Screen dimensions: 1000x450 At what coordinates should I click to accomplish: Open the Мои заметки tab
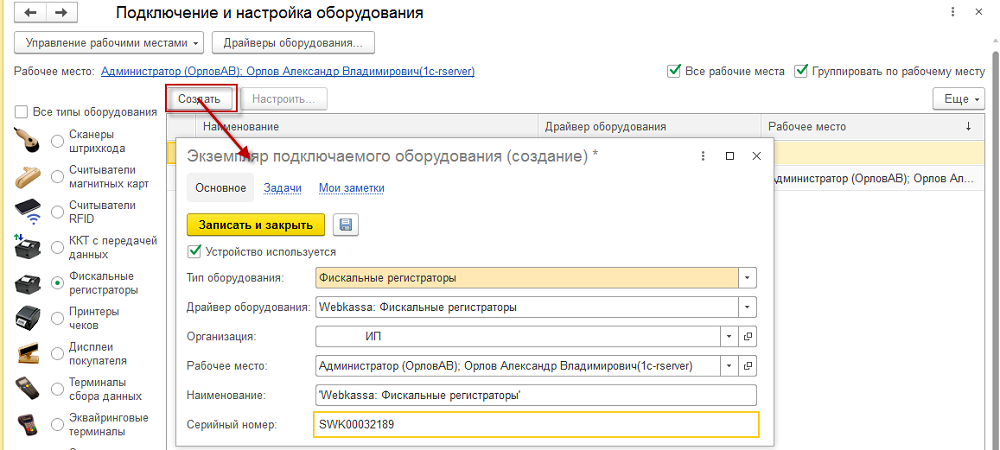[351, 188]
